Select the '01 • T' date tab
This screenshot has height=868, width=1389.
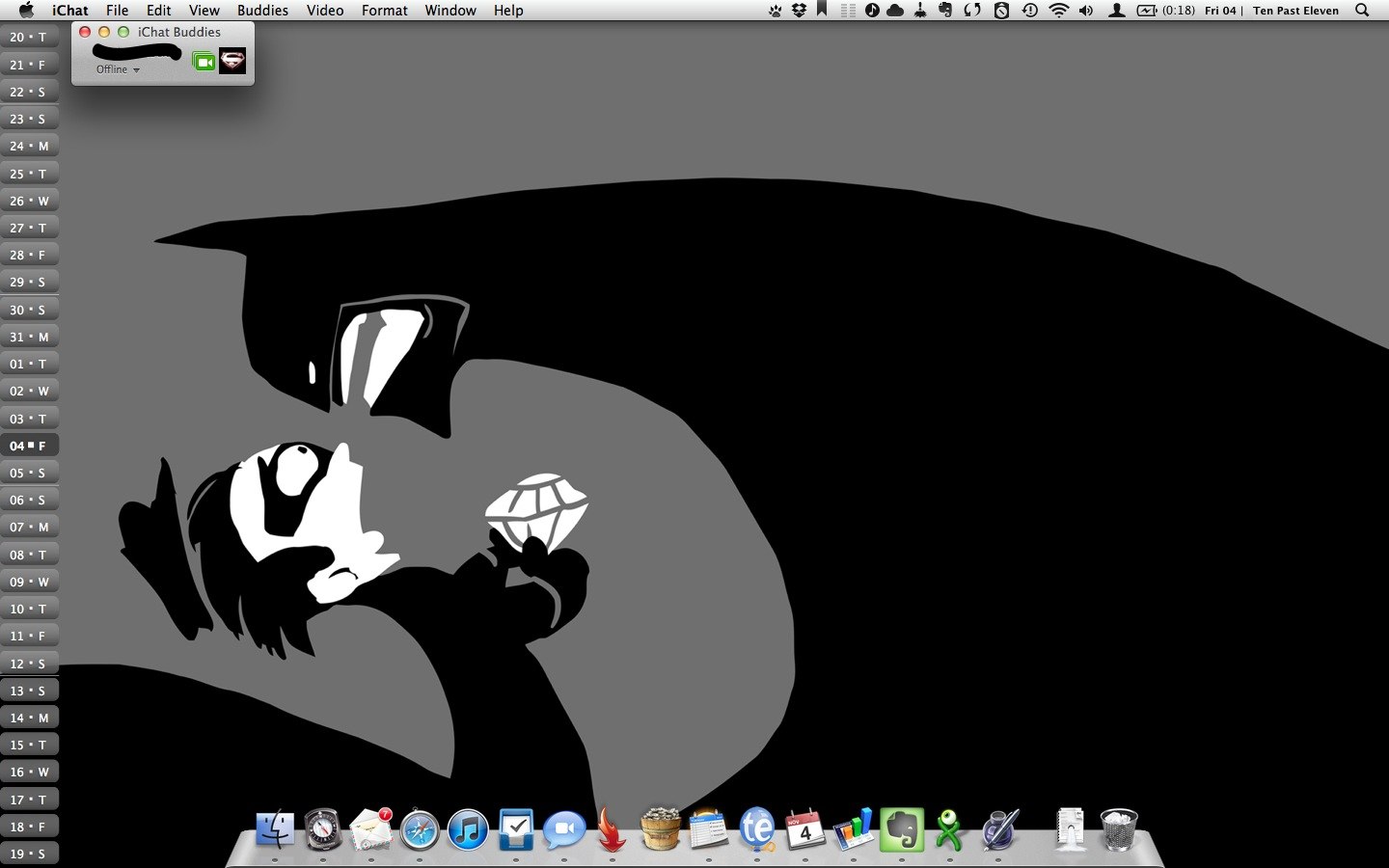(29, 364)
